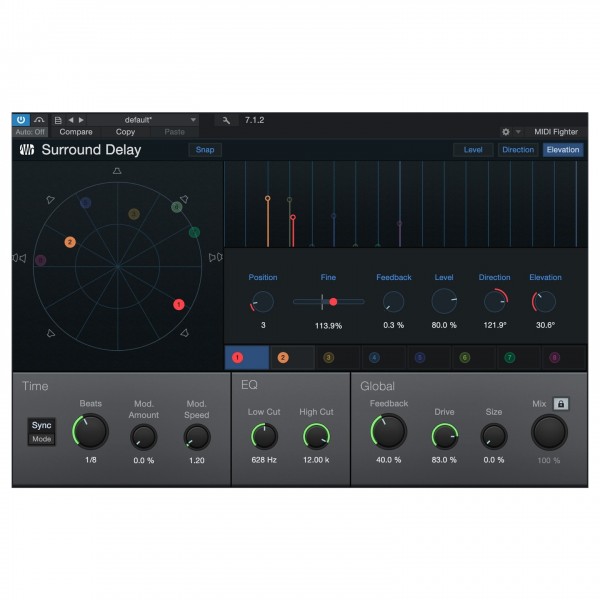This screenshot has height=600, width=600.
Task: Expand the arrow next to gear icon
Action: pos(518,132)
